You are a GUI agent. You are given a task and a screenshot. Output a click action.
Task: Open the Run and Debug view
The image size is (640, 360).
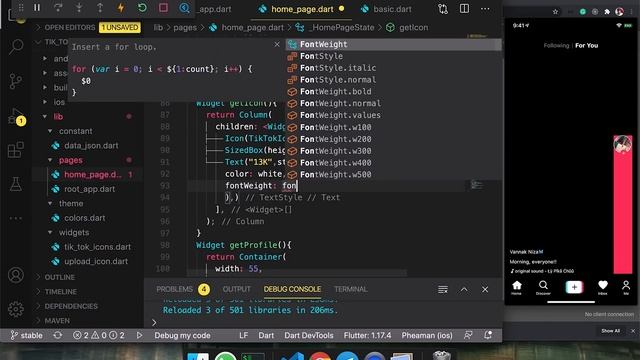click(x=16, y=117)
